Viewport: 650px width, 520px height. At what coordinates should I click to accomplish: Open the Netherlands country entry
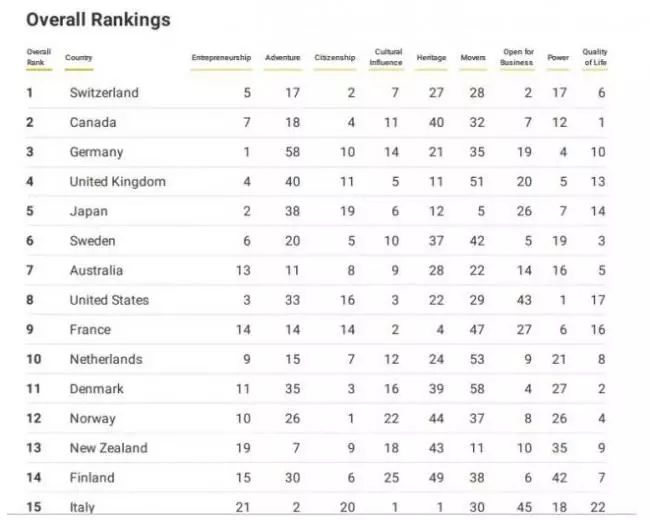(106, 359)
